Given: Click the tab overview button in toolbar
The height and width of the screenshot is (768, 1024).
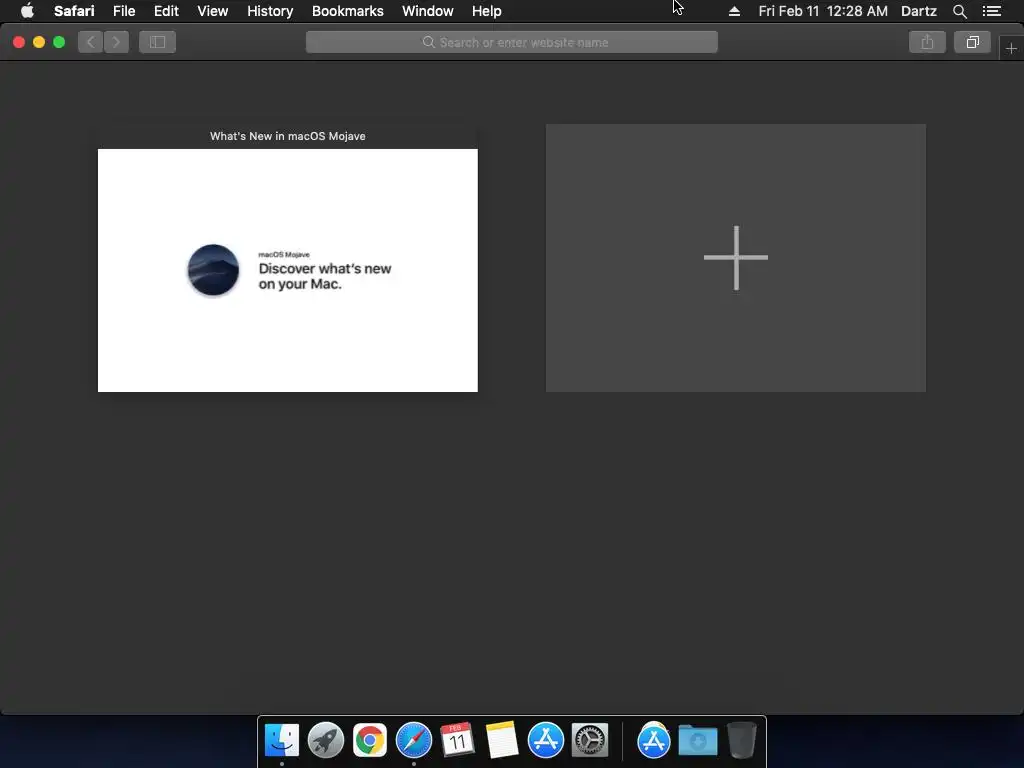Looking at the screenshot, I should pyautogui.click(x=972, y=42).
